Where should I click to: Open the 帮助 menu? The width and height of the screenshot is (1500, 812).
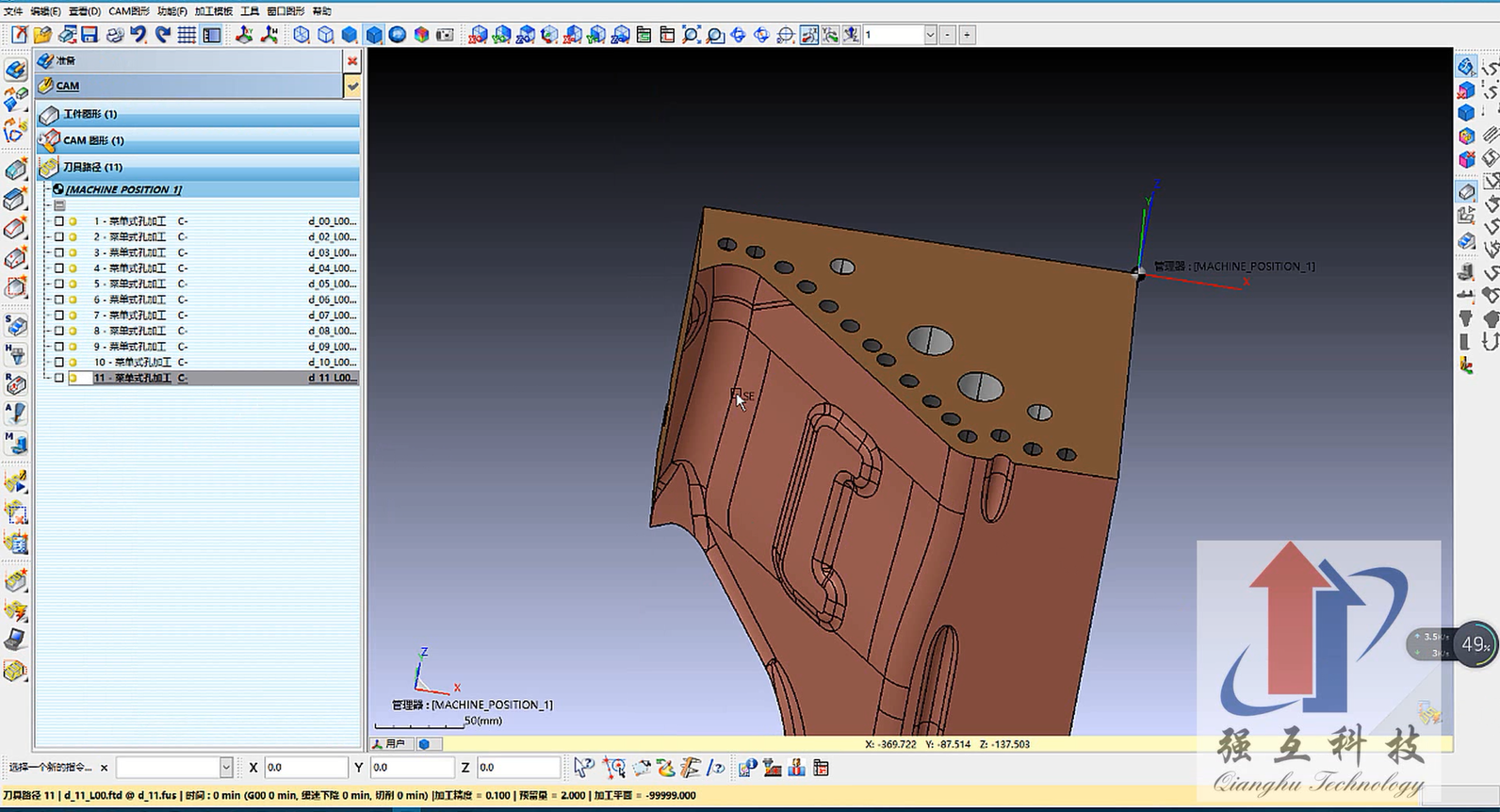coord(321,11)
